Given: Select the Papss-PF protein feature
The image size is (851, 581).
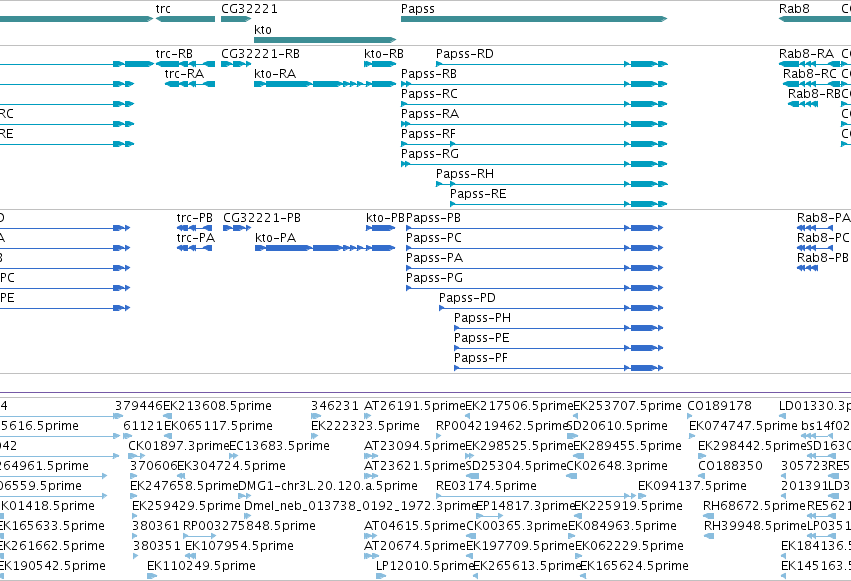Looking at the screenshot, I should pyautogui.click(x=558, y=368).
